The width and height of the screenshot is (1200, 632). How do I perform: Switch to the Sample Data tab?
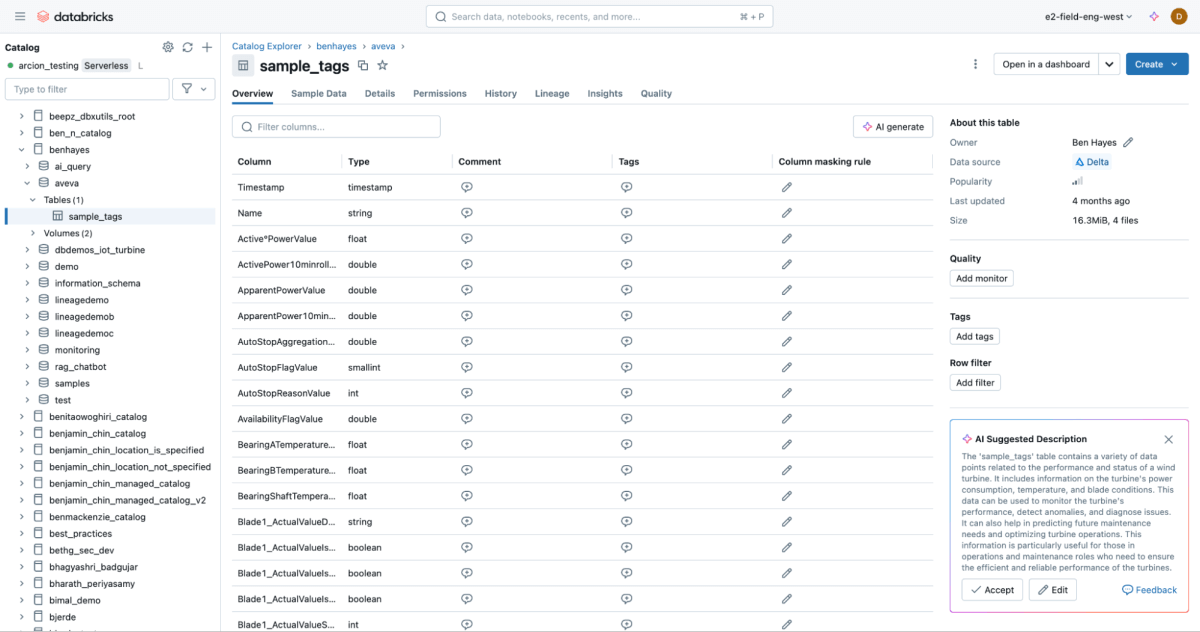pos(319,93)
